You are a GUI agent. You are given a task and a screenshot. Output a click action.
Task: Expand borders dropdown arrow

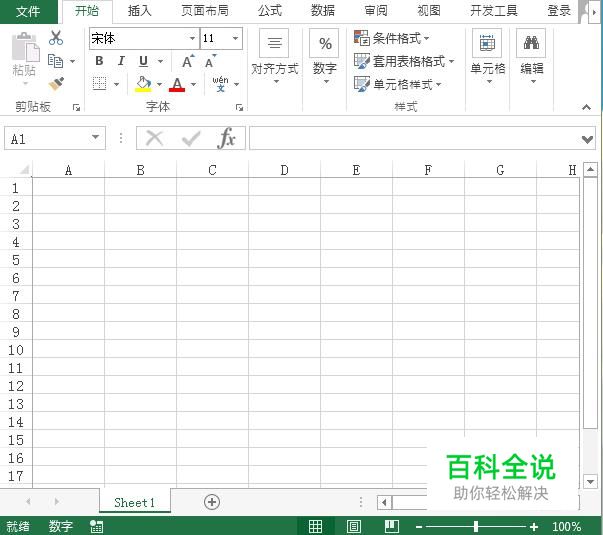point(116,84)
